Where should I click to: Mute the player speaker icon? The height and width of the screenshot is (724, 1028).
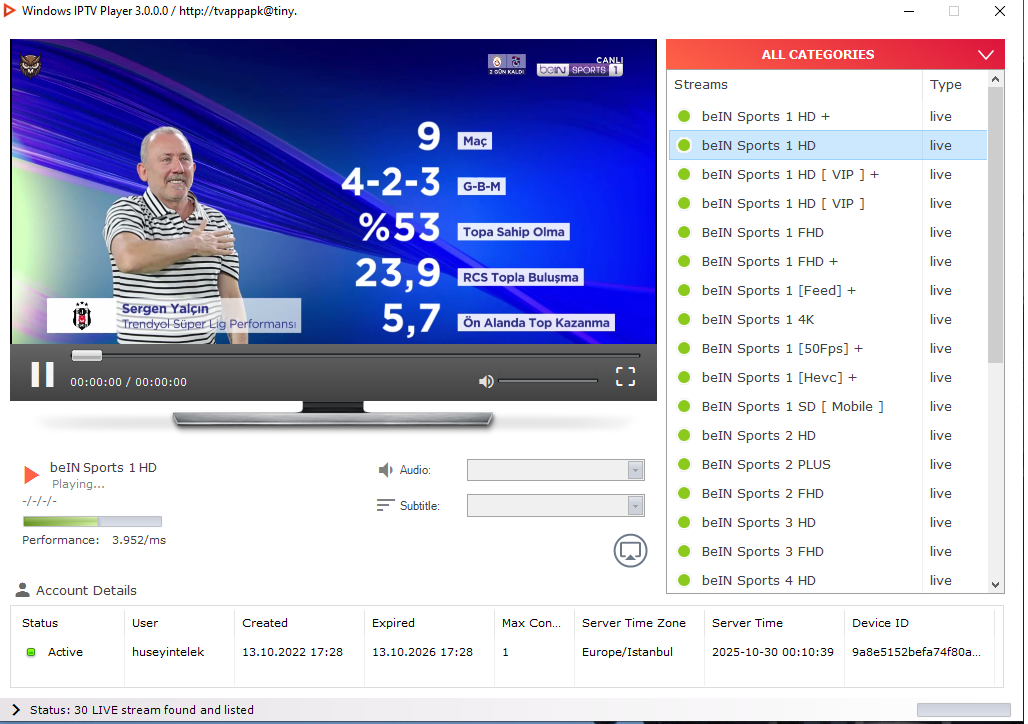[x=486, y=381]
